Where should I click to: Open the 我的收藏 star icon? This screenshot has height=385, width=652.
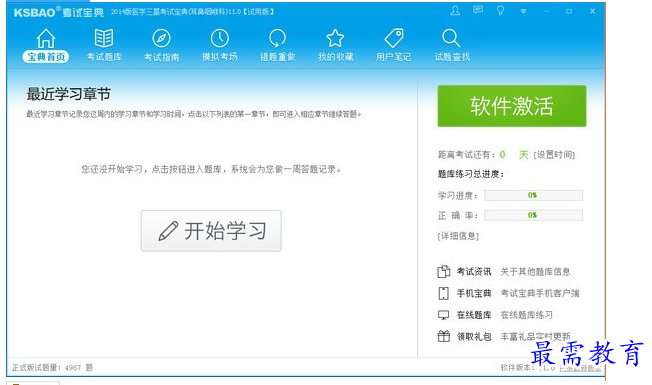pos(335,38)
